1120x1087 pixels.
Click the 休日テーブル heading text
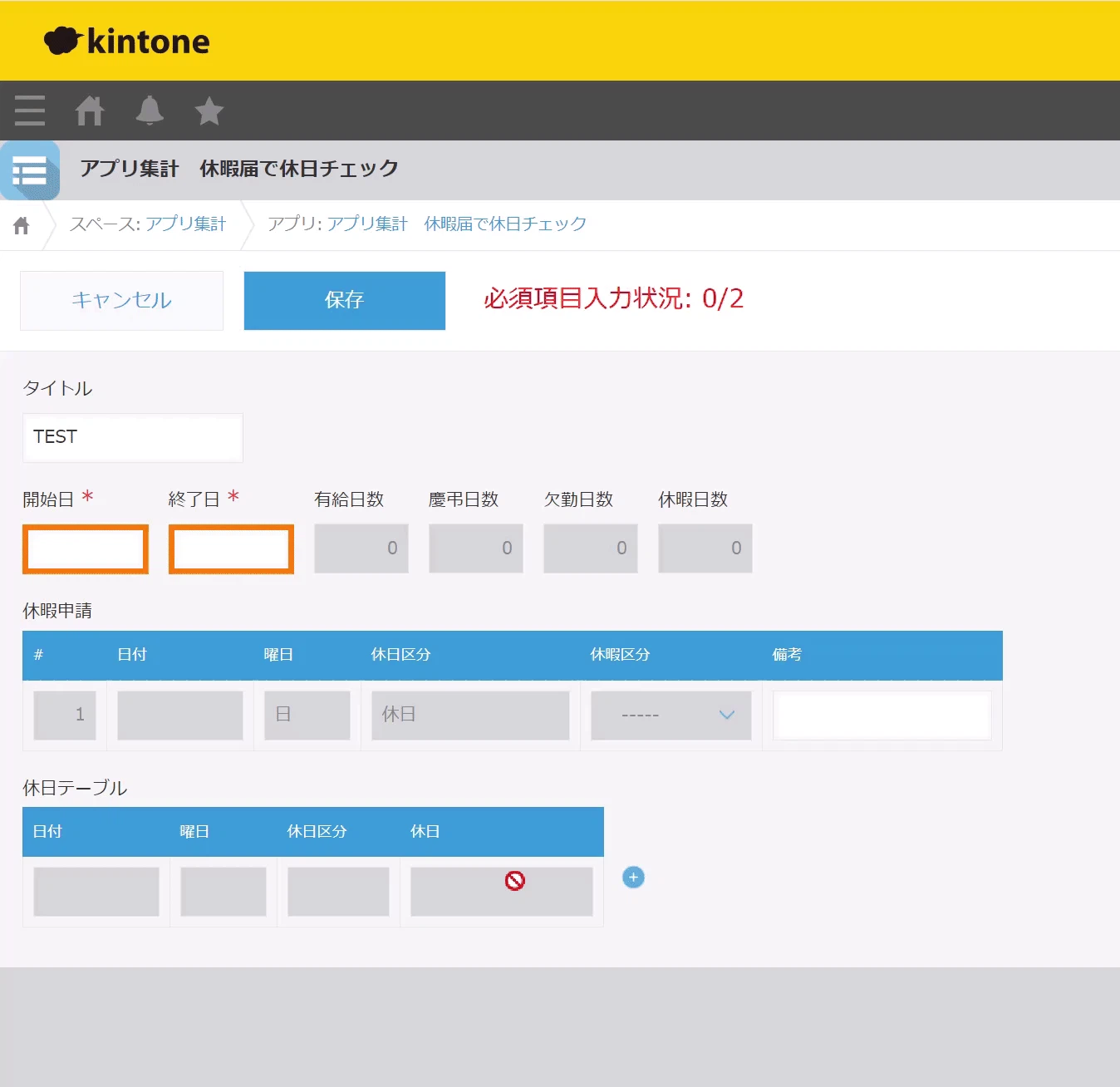click(75, 788)
